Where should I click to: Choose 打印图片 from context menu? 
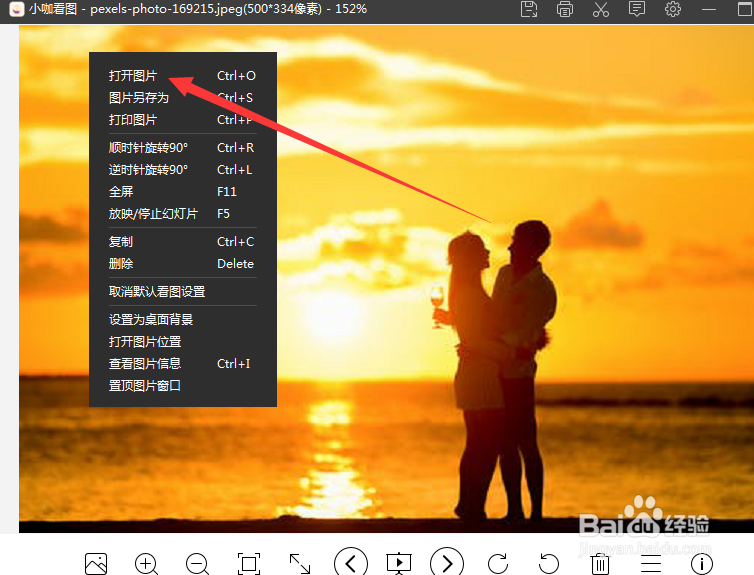pyautogui.click(x=183, y=120)
